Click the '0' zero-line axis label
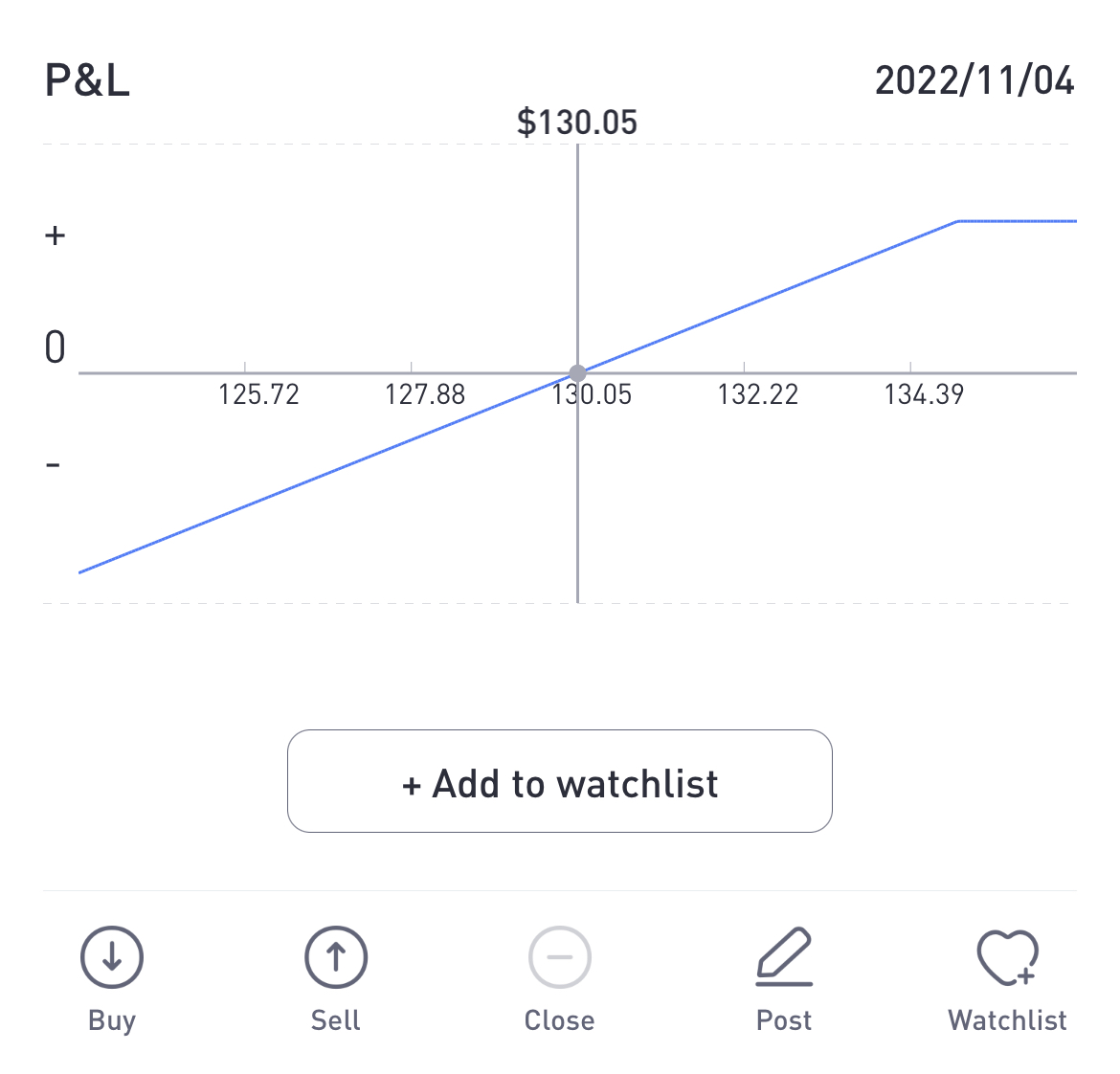 [55, 347]
